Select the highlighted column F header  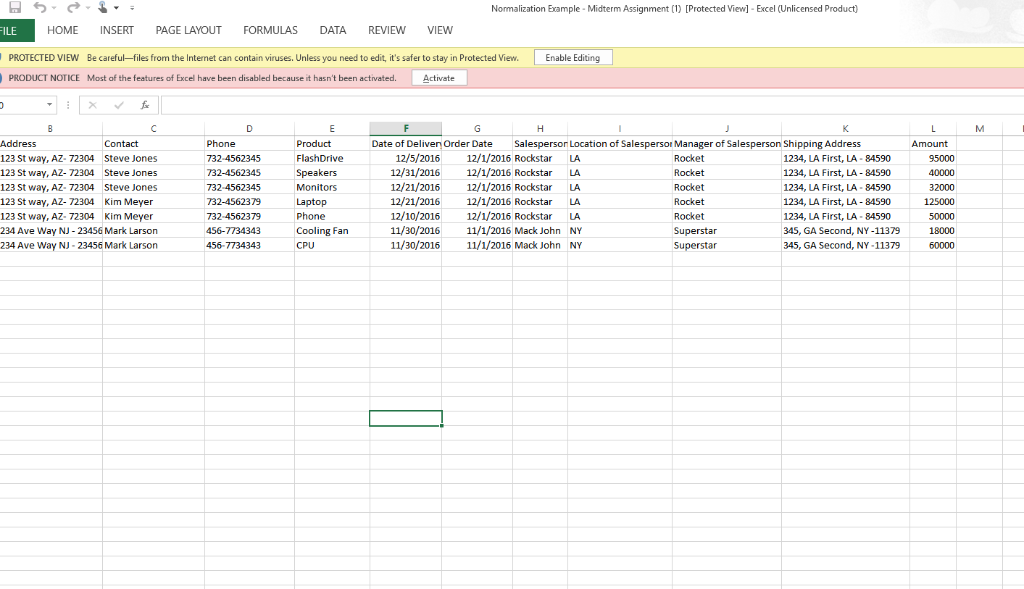point(406,129)
